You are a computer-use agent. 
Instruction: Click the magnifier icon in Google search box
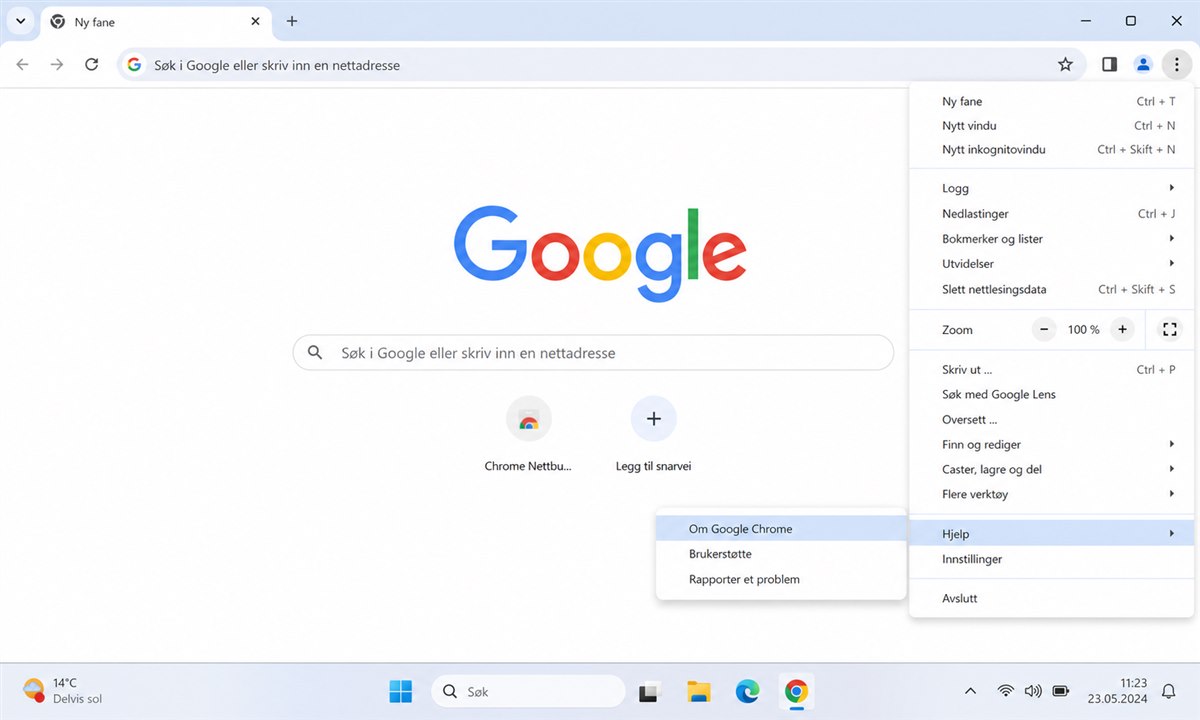[x=315, y=353]
